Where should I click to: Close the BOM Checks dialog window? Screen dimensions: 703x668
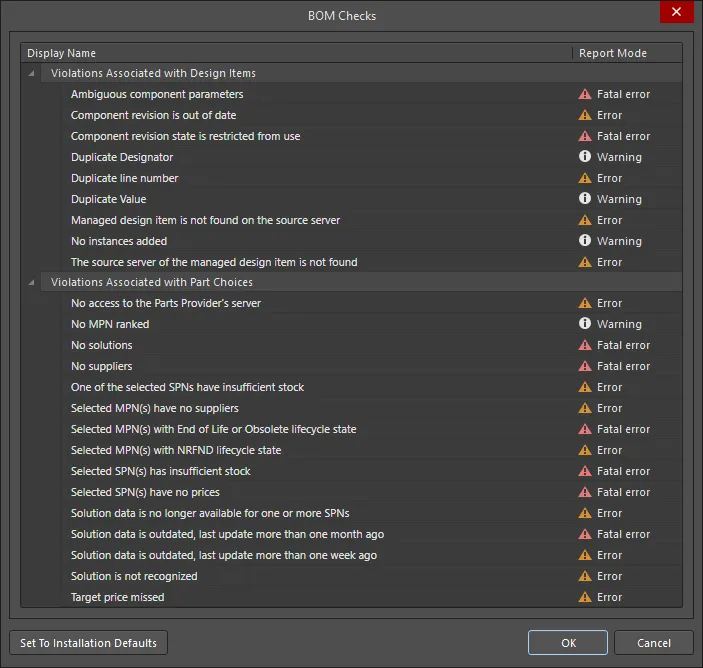coord(677,12)
